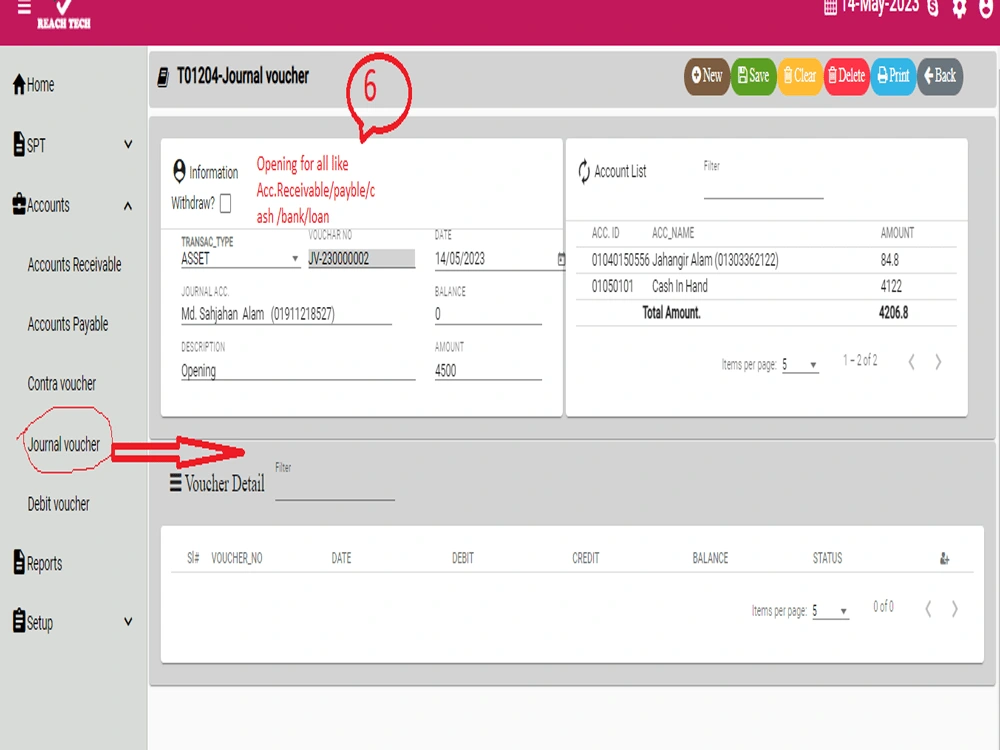The height and width of the screenshot is (750, 1000).
Task: Go to previous page in Account List
Action: (911, 362)
